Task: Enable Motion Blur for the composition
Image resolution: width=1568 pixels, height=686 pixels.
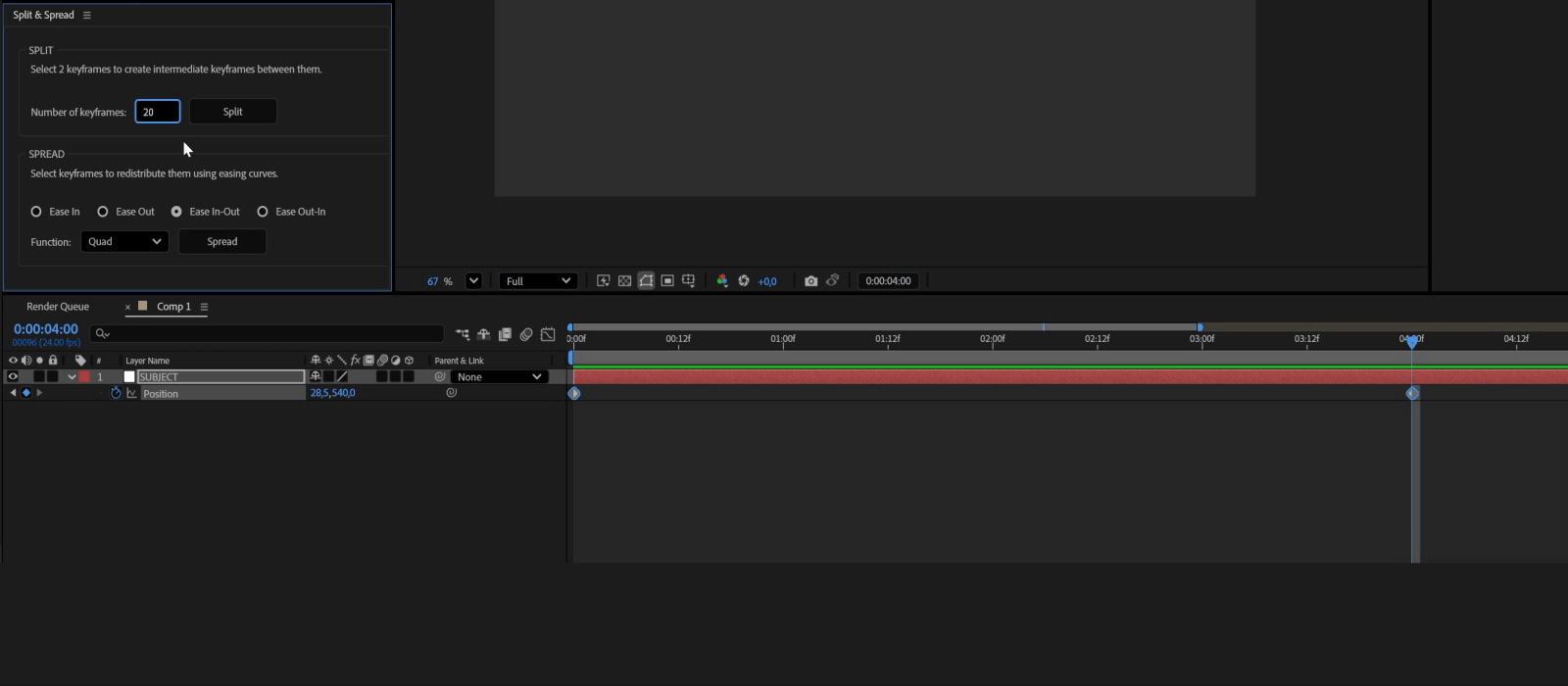Action: coord(526,334)
